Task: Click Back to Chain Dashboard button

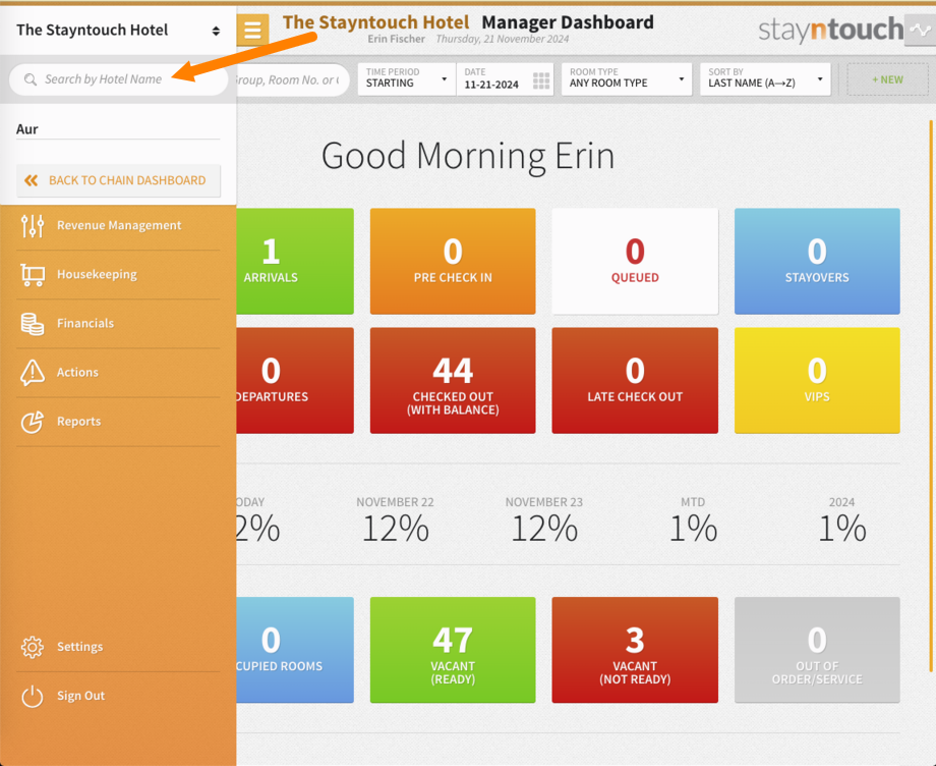Action: pos(118,180)
